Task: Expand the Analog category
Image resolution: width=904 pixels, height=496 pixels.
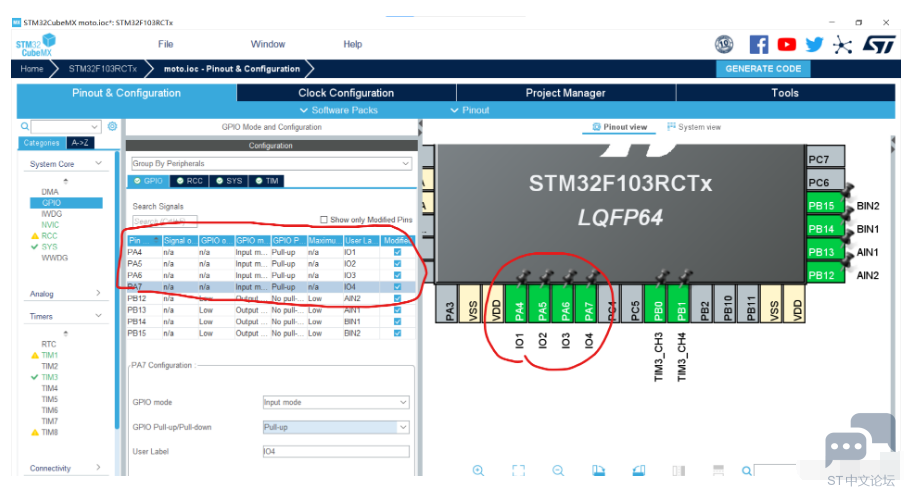Action: point(99,294)
